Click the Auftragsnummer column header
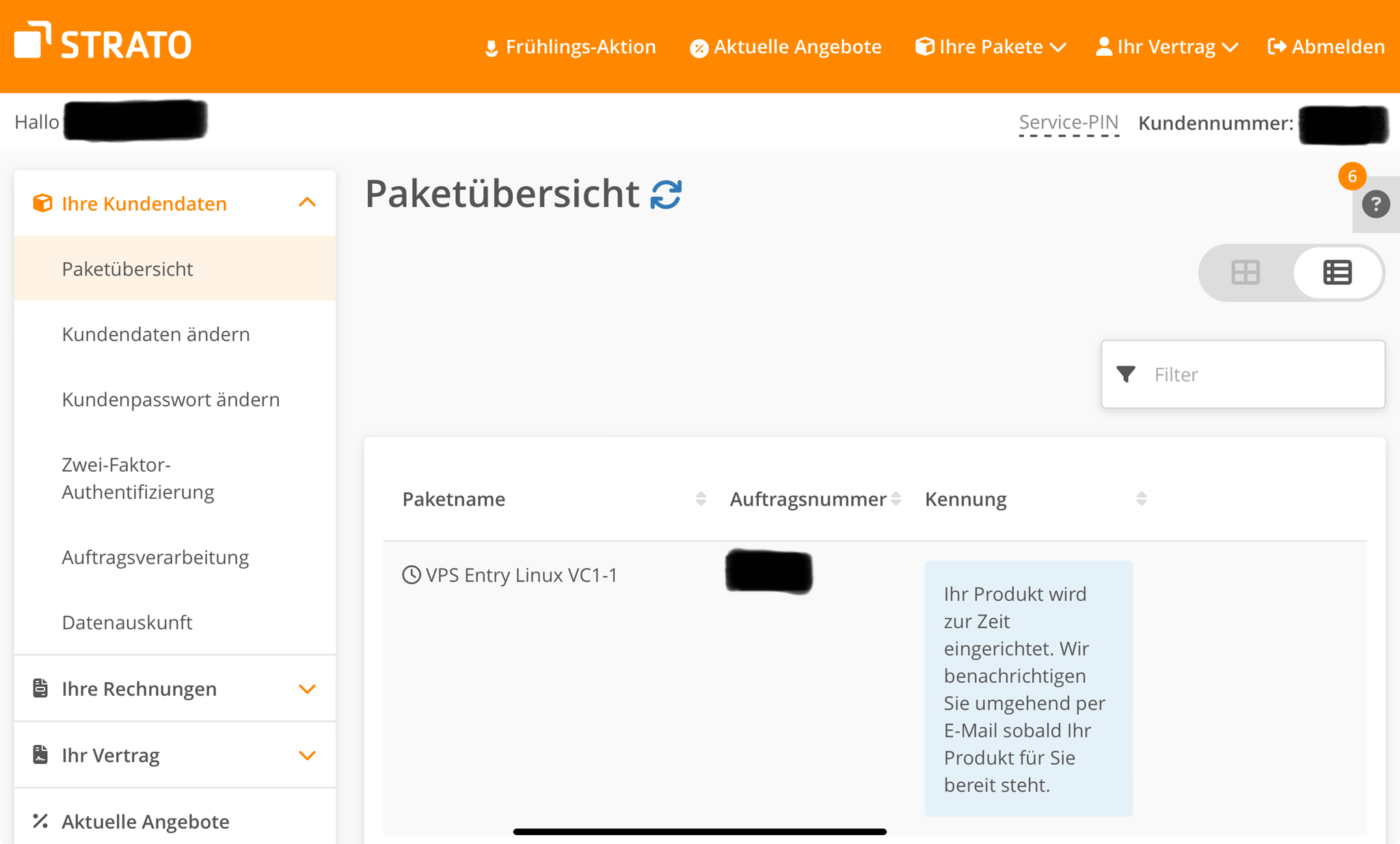Screen dimensions: 1400x844 pos(808,500)
